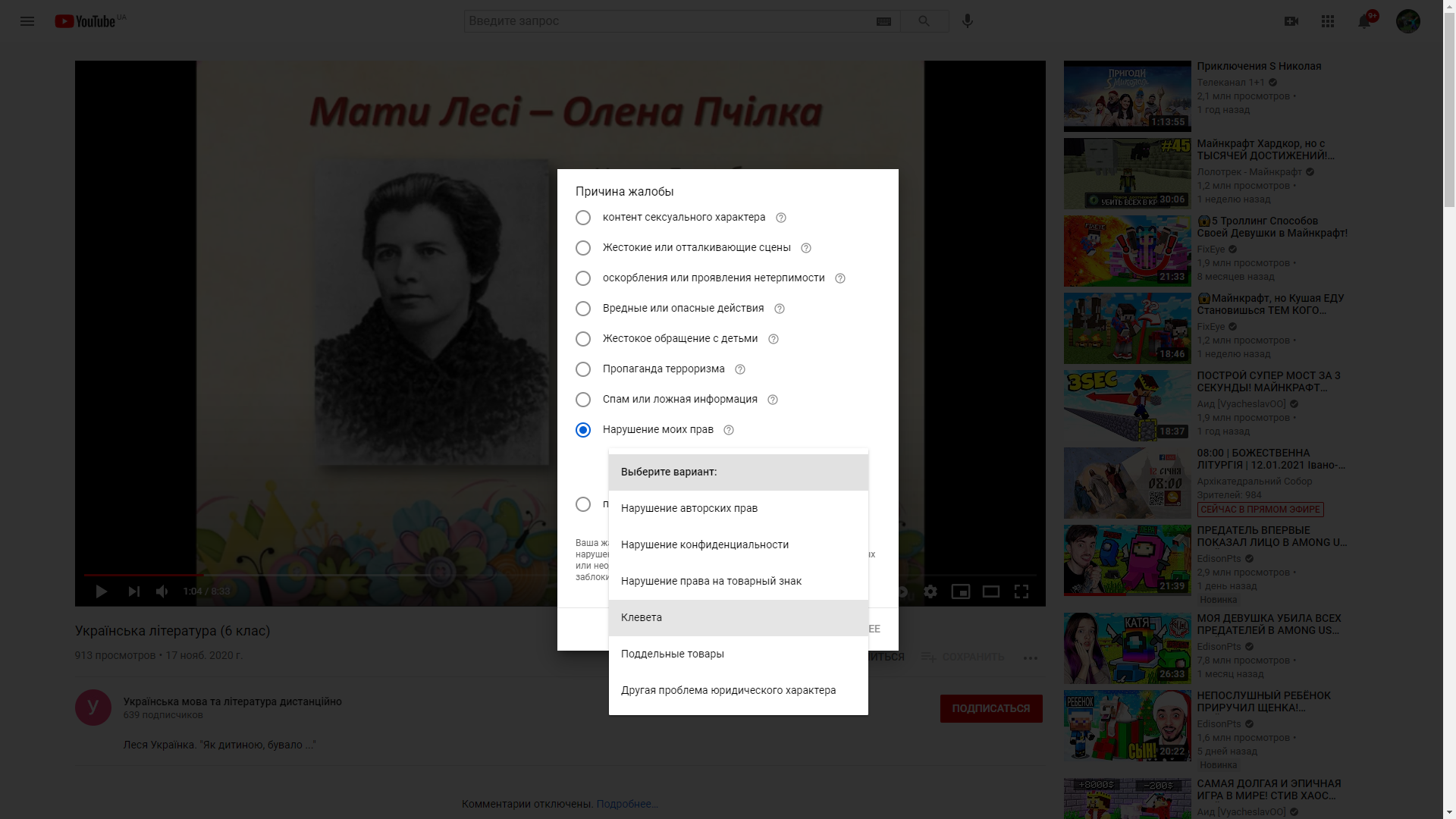Open the 'Подробнее...' comments link

pyautogui.click(x=627, y=804)
